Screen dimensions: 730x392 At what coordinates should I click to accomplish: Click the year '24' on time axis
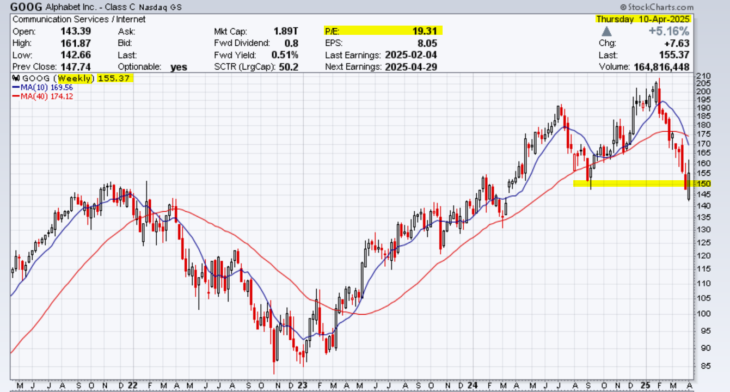[x=473, y=385]
